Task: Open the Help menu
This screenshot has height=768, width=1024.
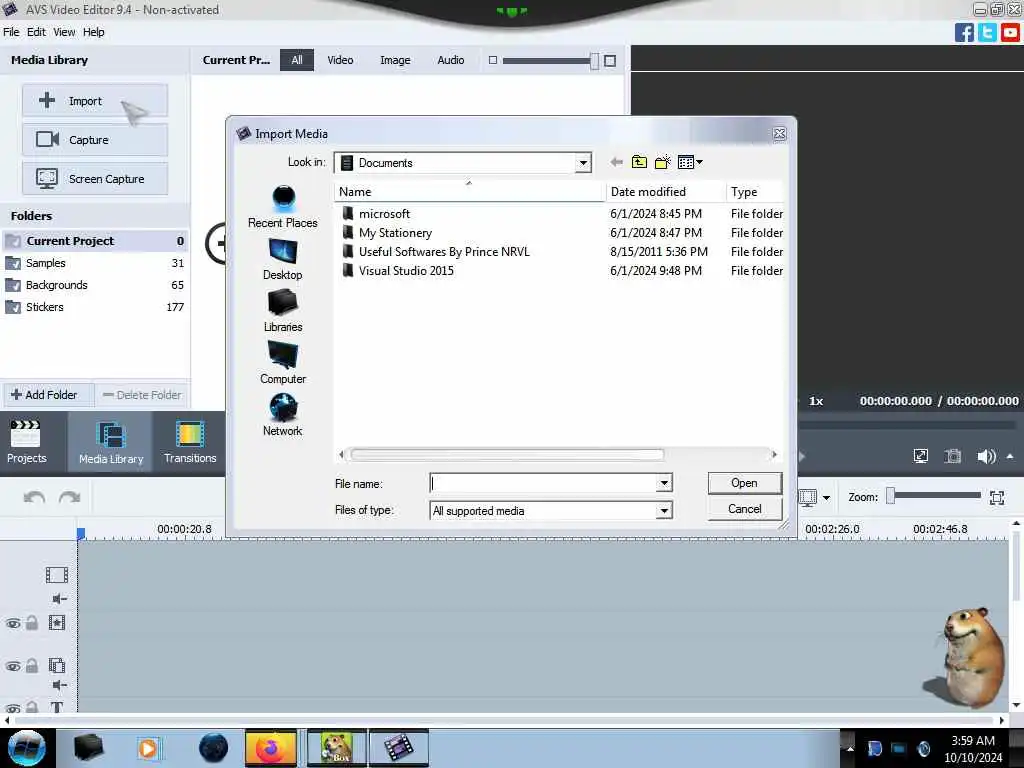Action: [x=93, y=32]
